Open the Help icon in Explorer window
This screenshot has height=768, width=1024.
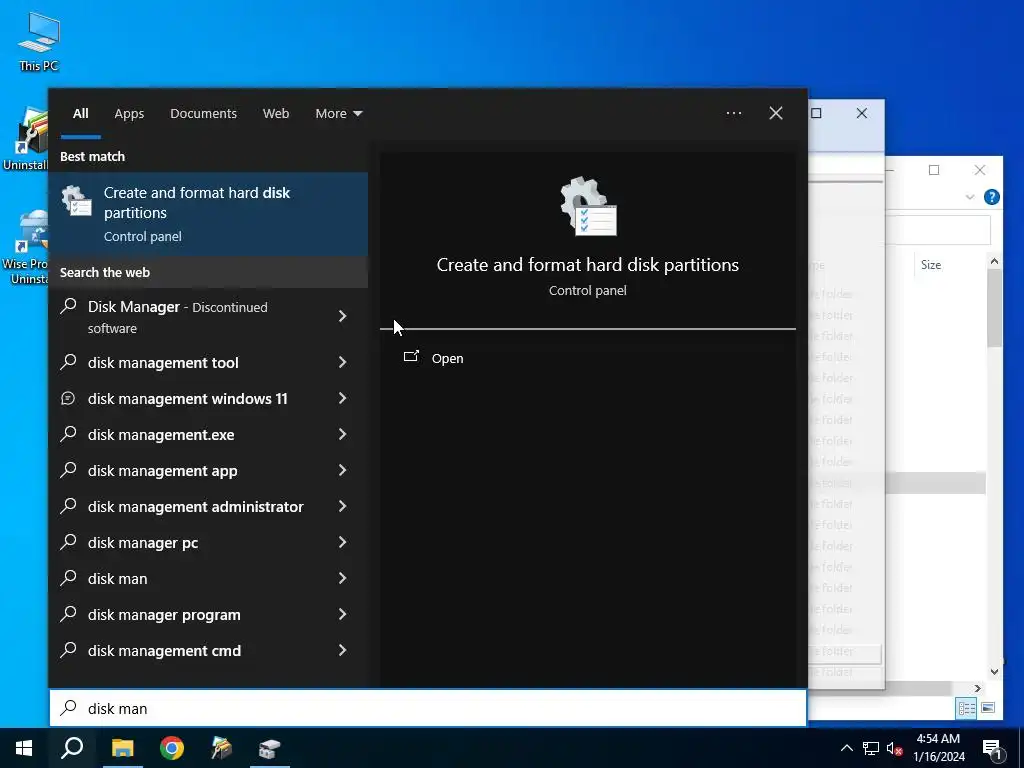click(991, 197)
